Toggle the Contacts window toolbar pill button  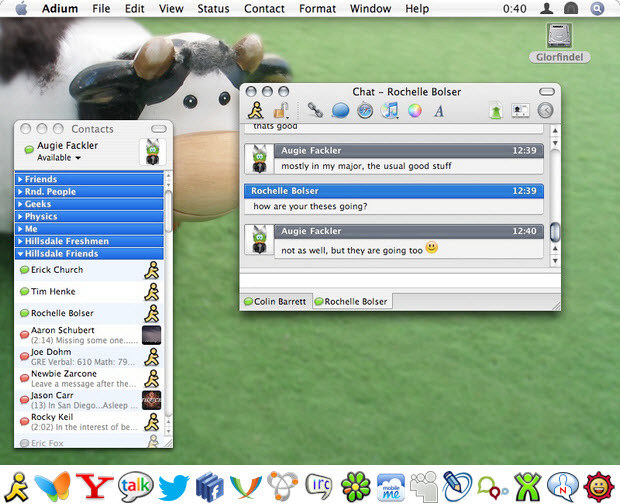[159, 129]
